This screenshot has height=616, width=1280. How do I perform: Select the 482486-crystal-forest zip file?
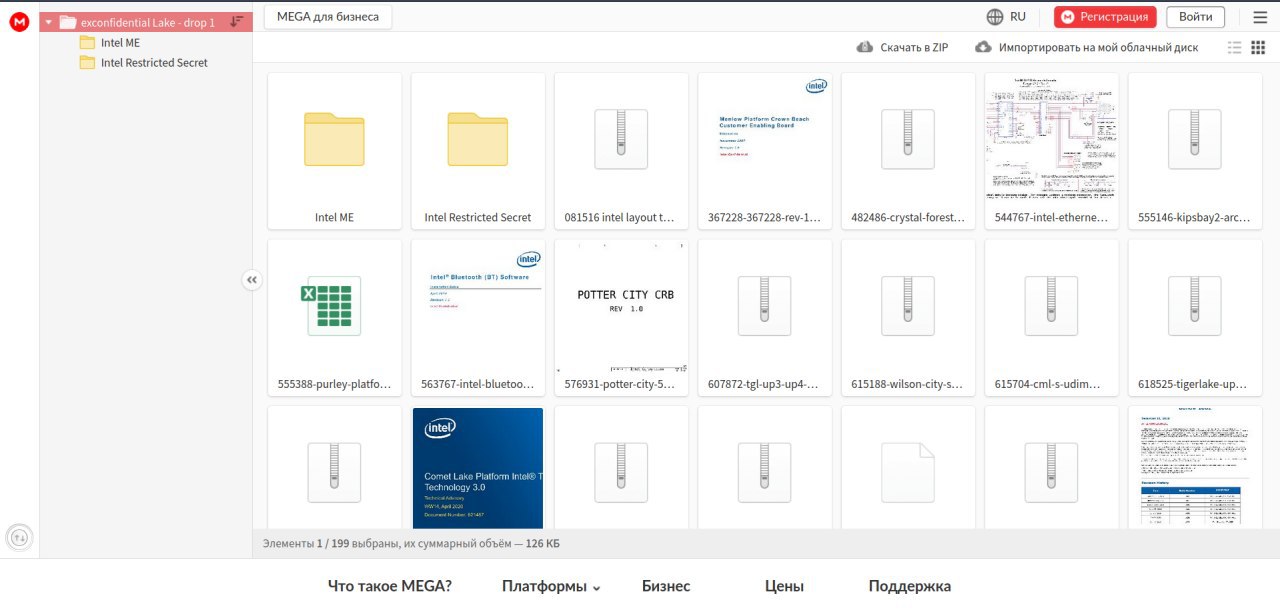[908, 151]
